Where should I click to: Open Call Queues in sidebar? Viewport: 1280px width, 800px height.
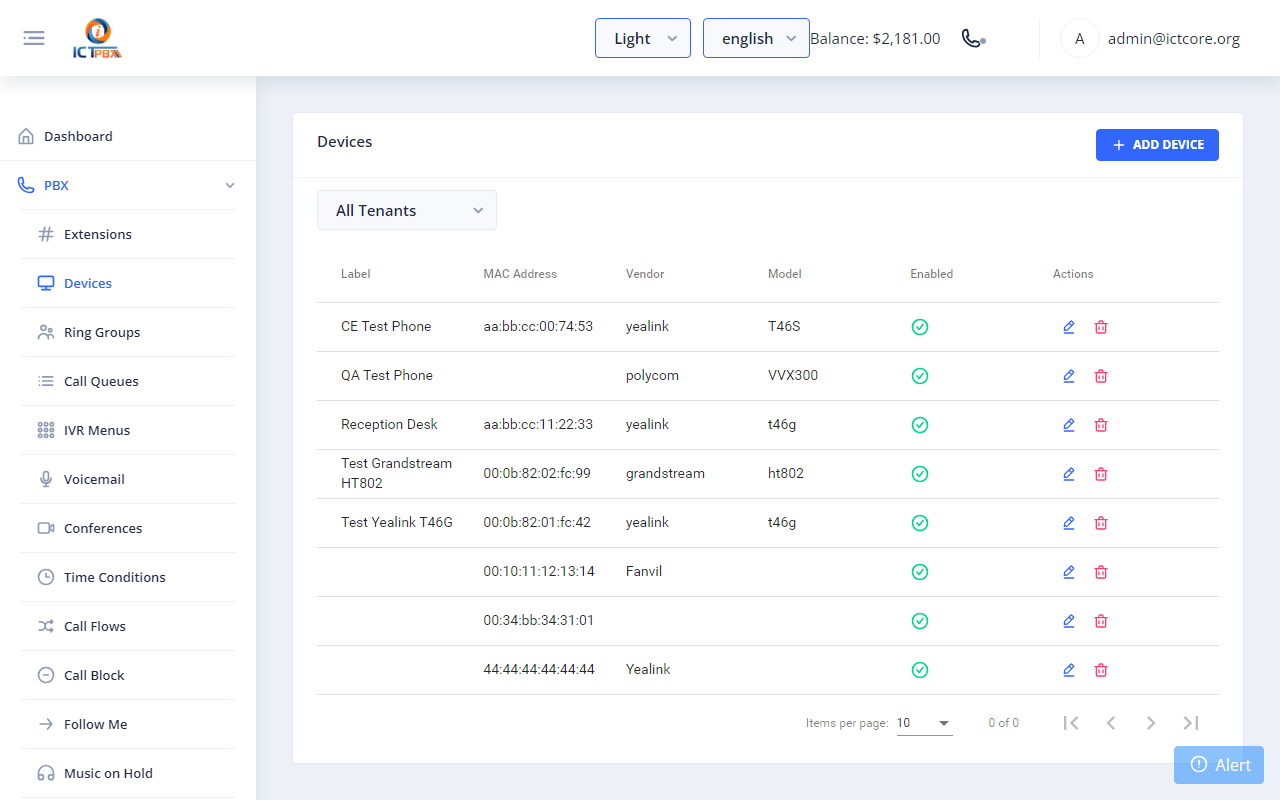click(x=128, y=381)
